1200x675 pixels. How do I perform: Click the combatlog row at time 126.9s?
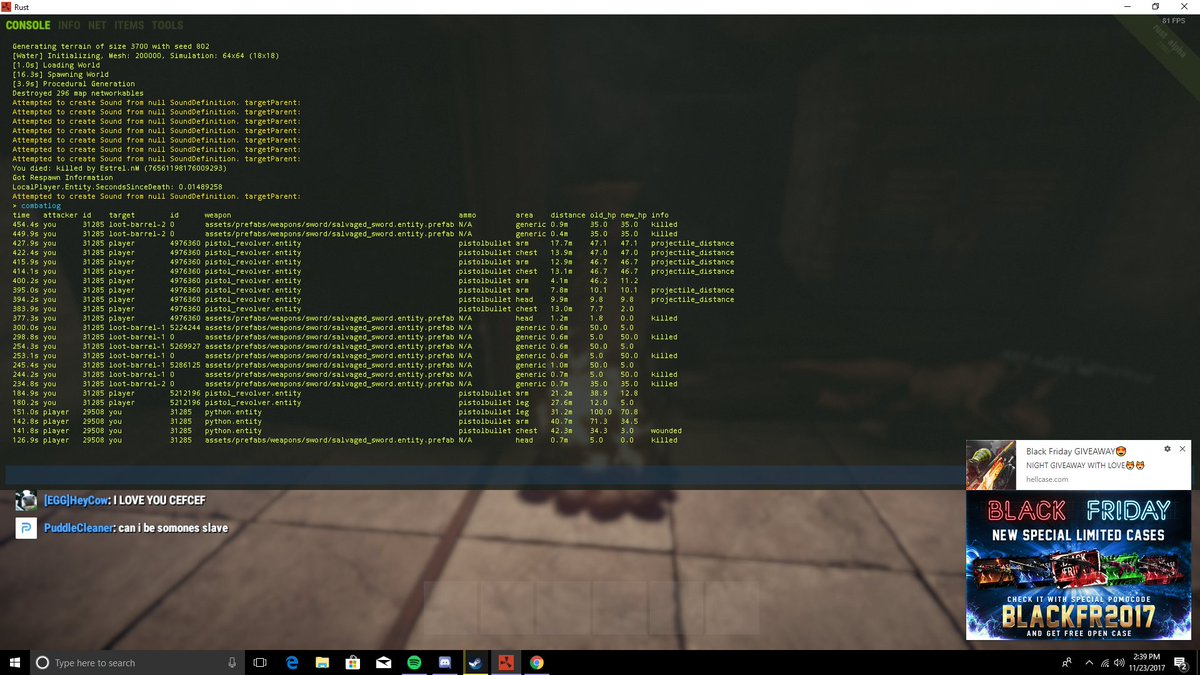(x=345, y=440)
